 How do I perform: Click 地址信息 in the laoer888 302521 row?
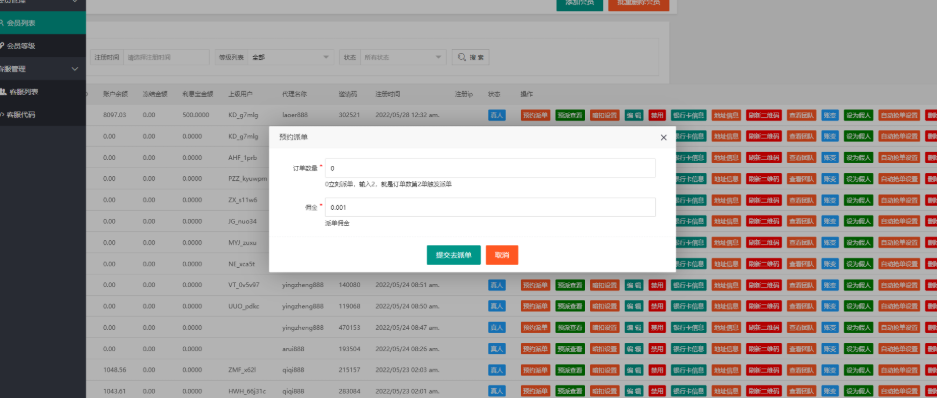(x=727, y=116)
